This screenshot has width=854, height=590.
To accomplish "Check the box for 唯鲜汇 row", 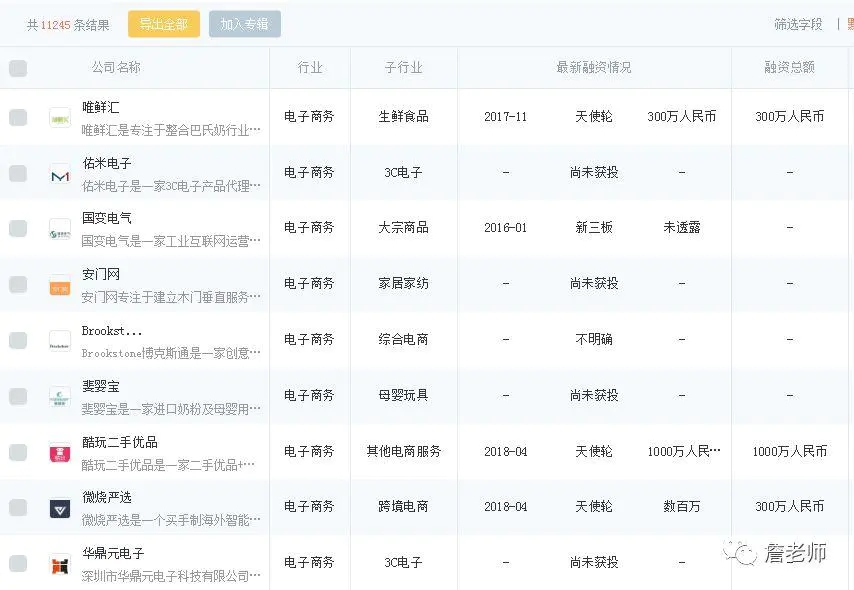I will (18, 117).
